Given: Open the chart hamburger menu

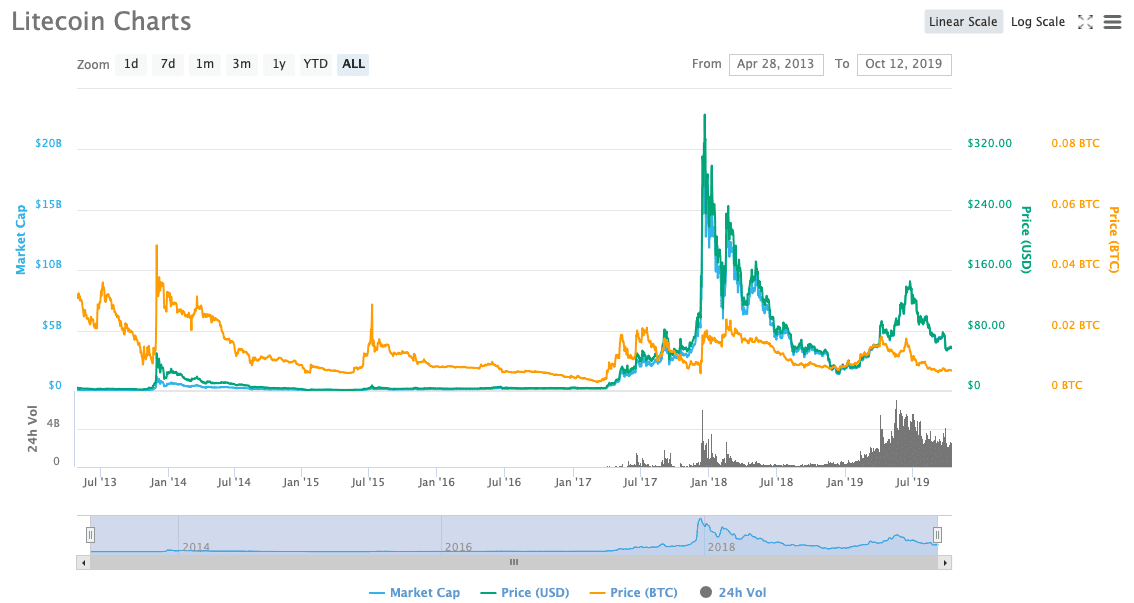Looking at the screenshot, I should tap(1112, 22).
